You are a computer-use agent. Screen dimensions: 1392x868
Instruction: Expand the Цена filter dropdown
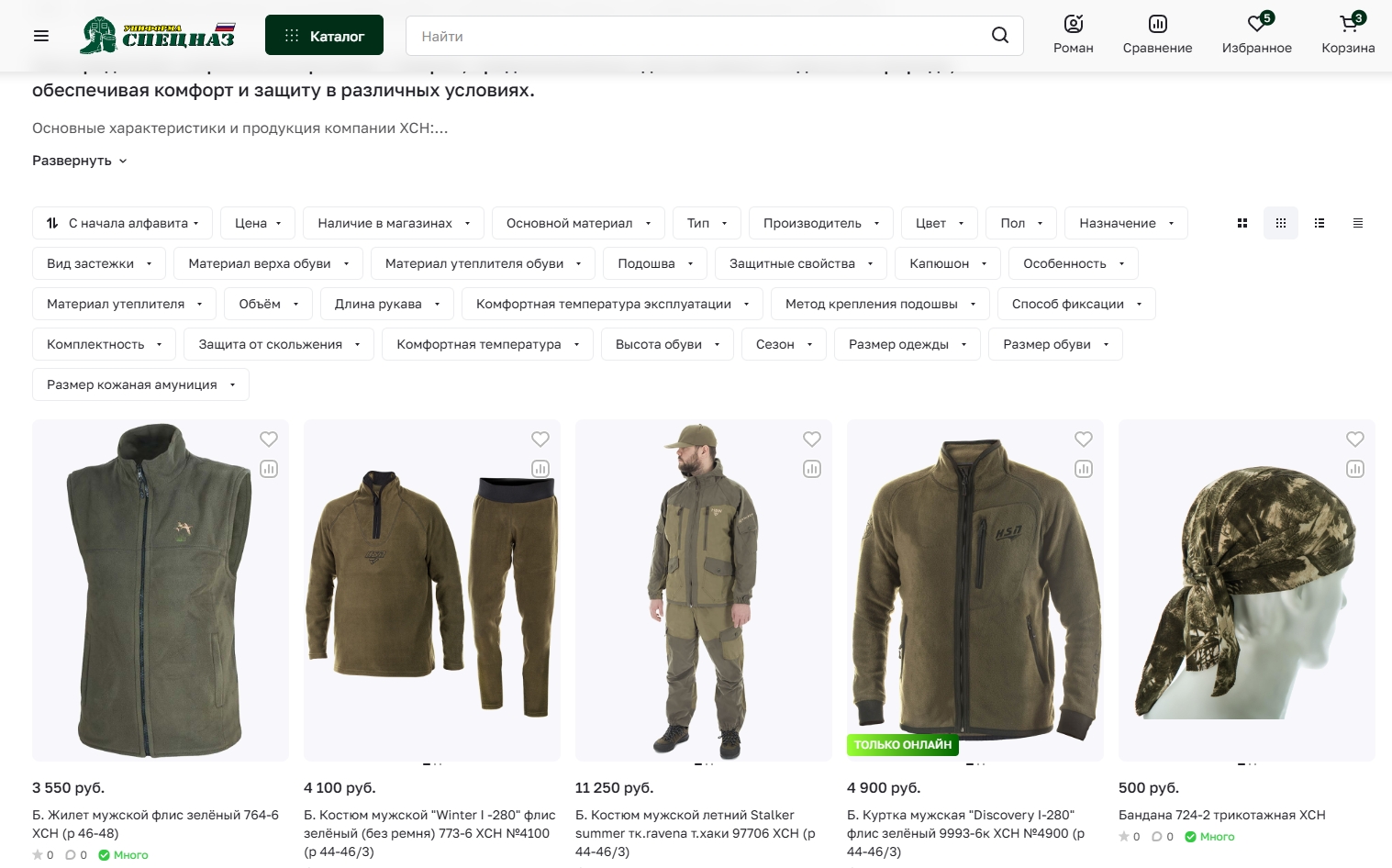(257, 223)
